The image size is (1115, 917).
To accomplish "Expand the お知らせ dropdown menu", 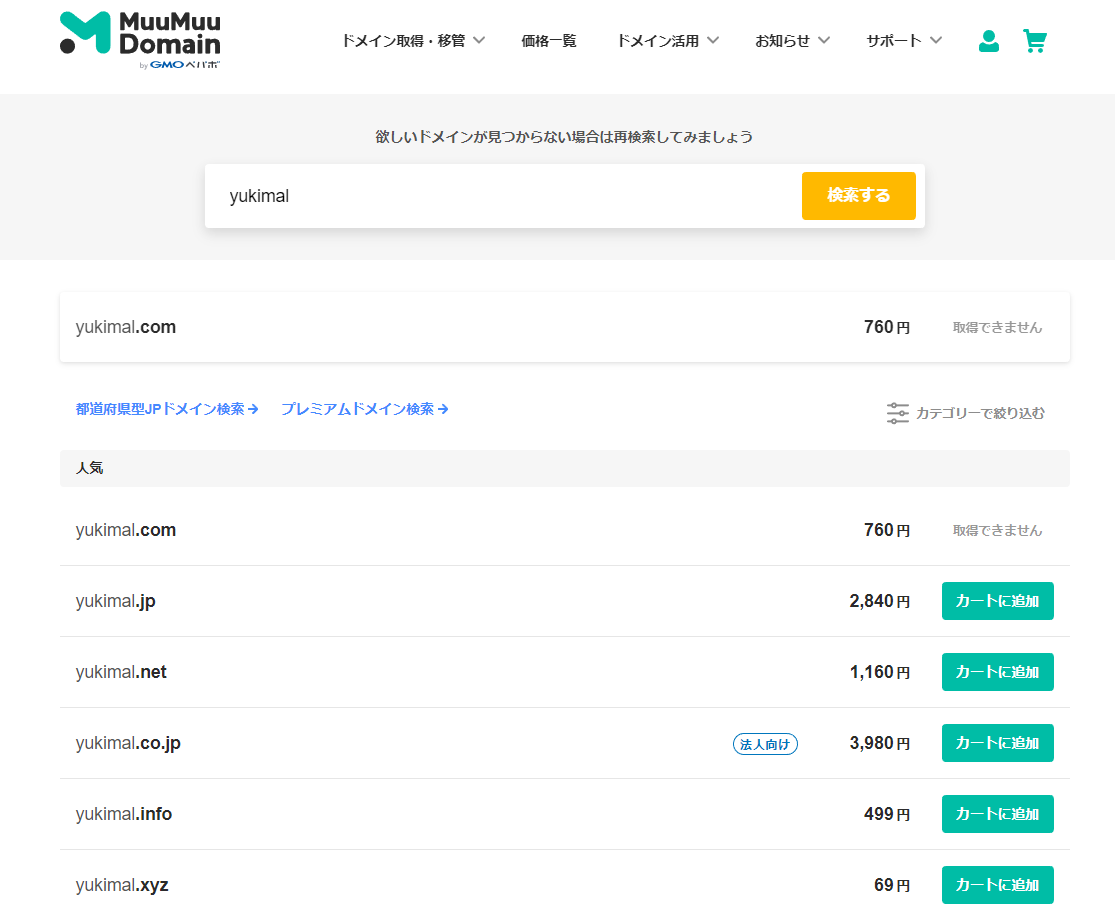I will pos(792,41).
